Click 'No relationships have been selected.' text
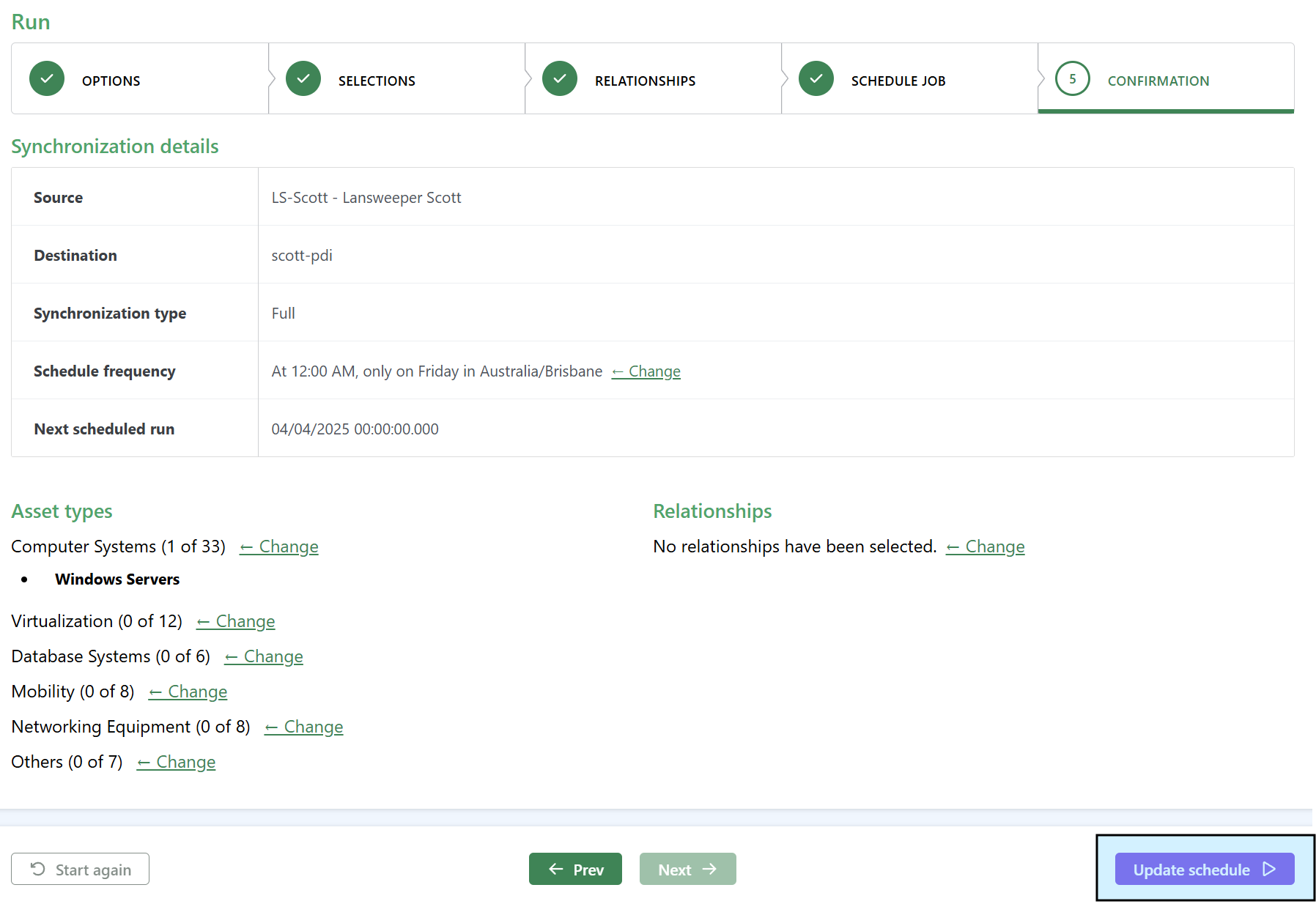 [x=795, y=547]
